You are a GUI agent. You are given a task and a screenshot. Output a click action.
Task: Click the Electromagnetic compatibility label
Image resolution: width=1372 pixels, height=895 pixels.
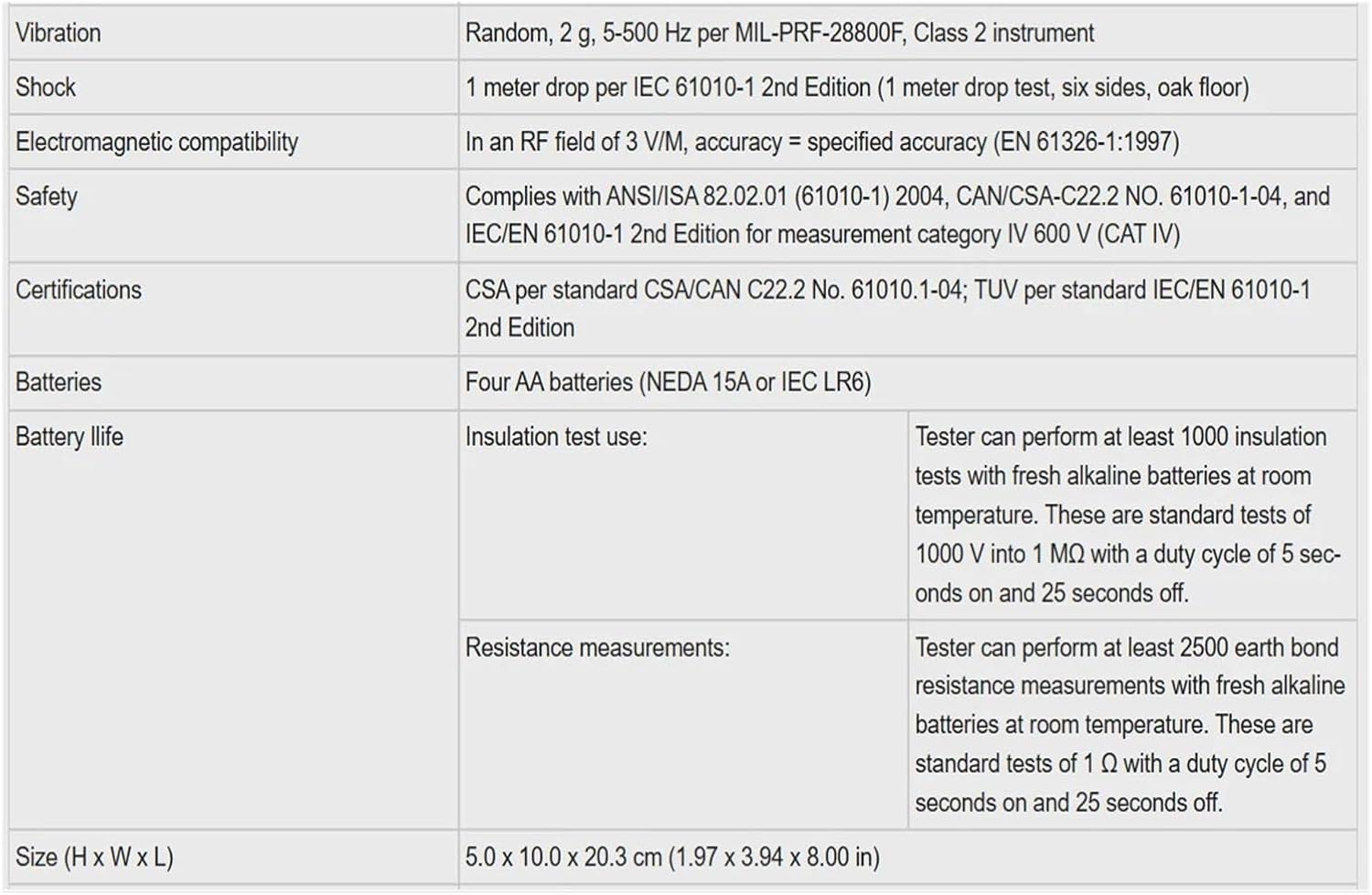156,143
